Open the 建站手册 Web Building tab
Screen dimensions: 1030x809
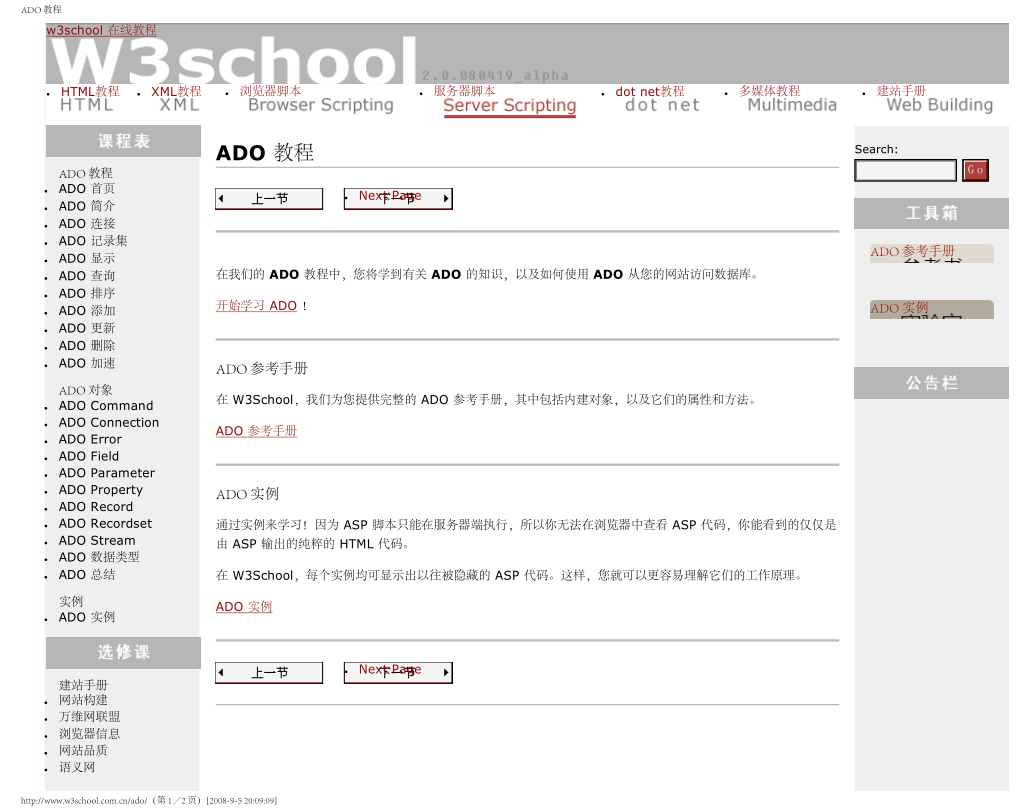point(938,99)
